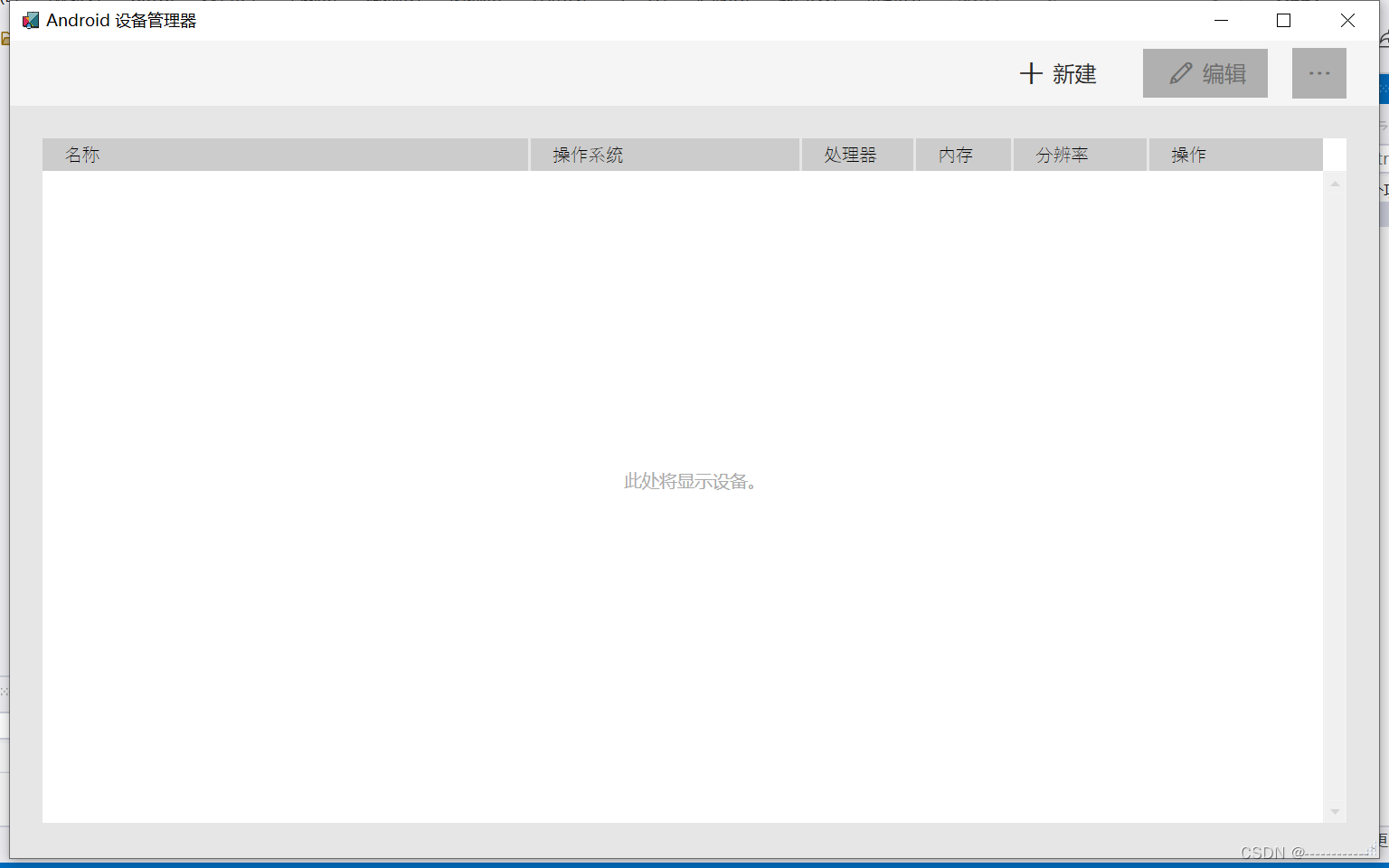Sort by the 分辨率 column header
This screenshot has height=868, width=1389.
(x=1080, y=155)
